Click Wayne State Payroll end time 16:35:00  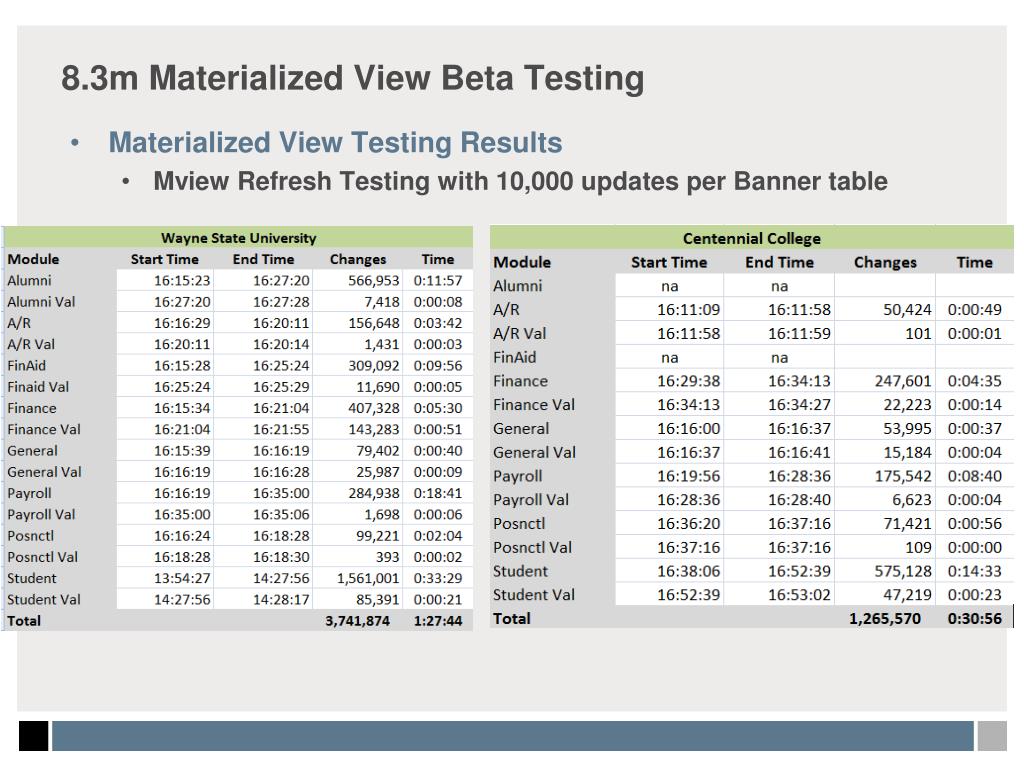point(281,493)
